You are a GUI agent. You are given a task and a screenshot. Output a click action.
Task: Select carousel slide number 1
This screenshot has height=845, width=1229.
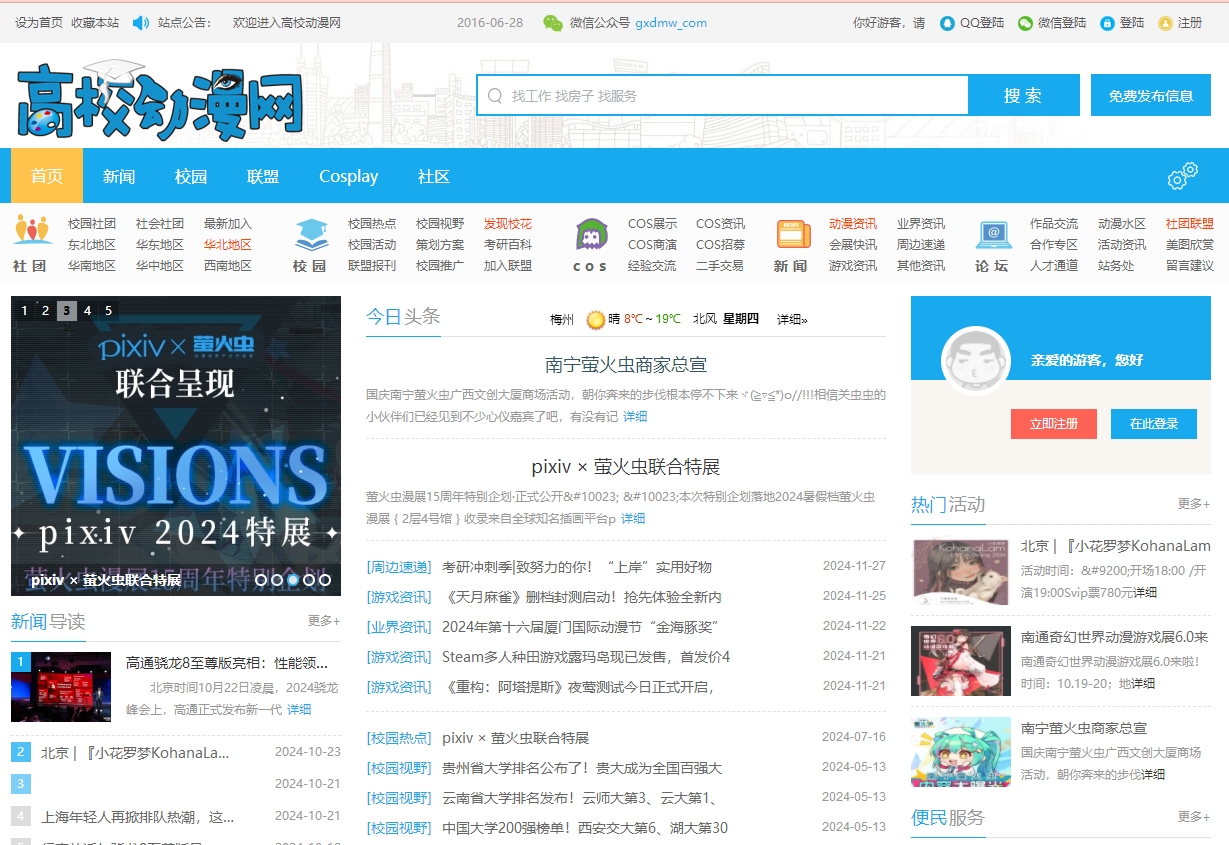[24, 311]
